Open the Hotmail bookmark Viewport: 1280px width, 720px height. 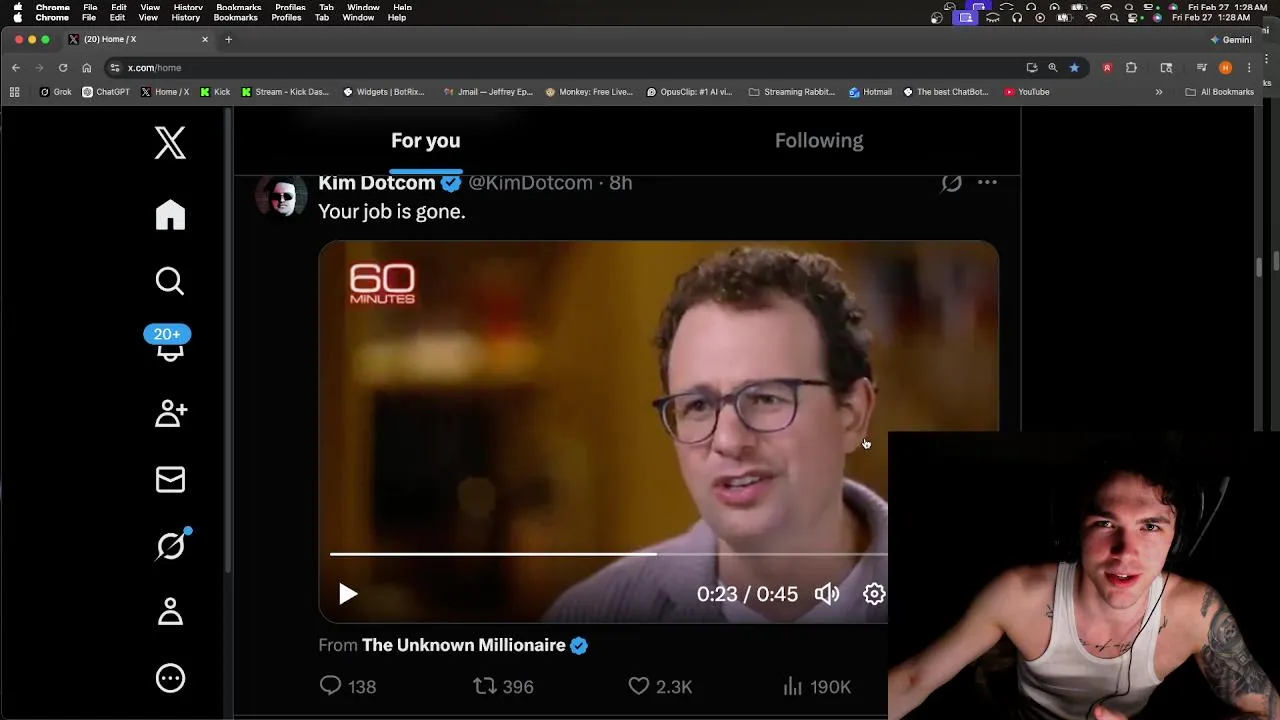870,92
